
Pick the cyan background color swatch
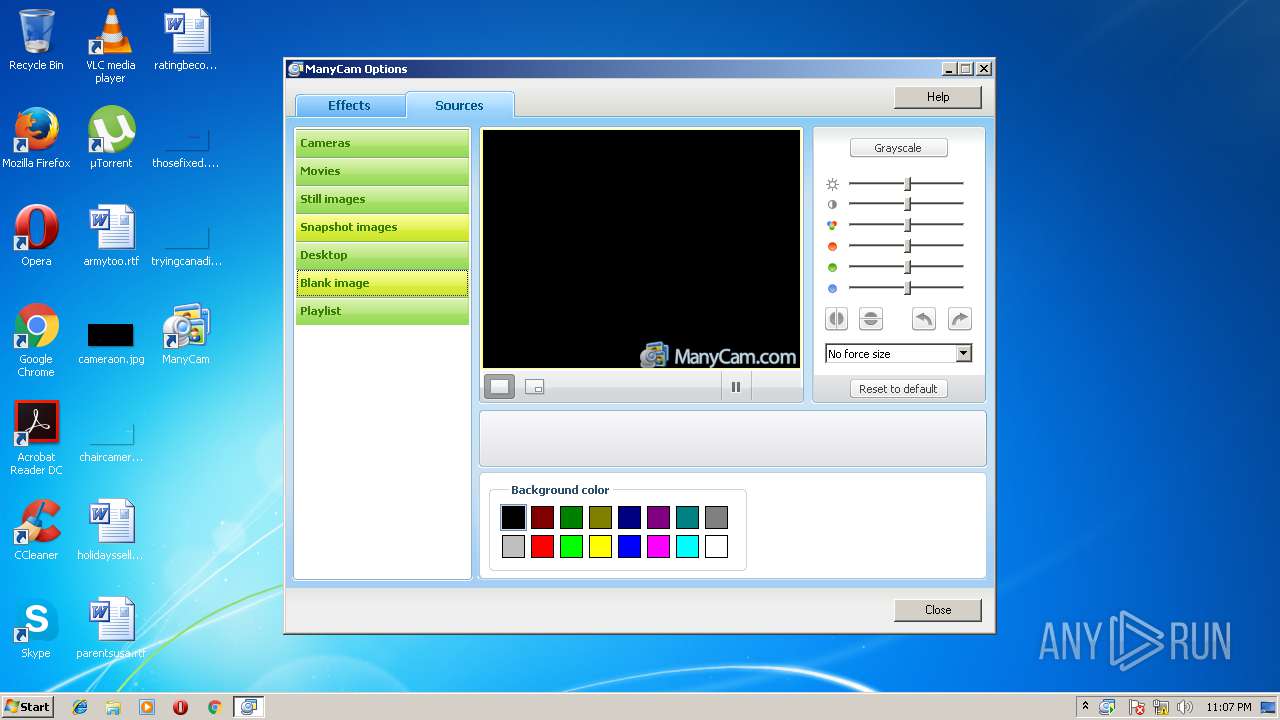687,546
